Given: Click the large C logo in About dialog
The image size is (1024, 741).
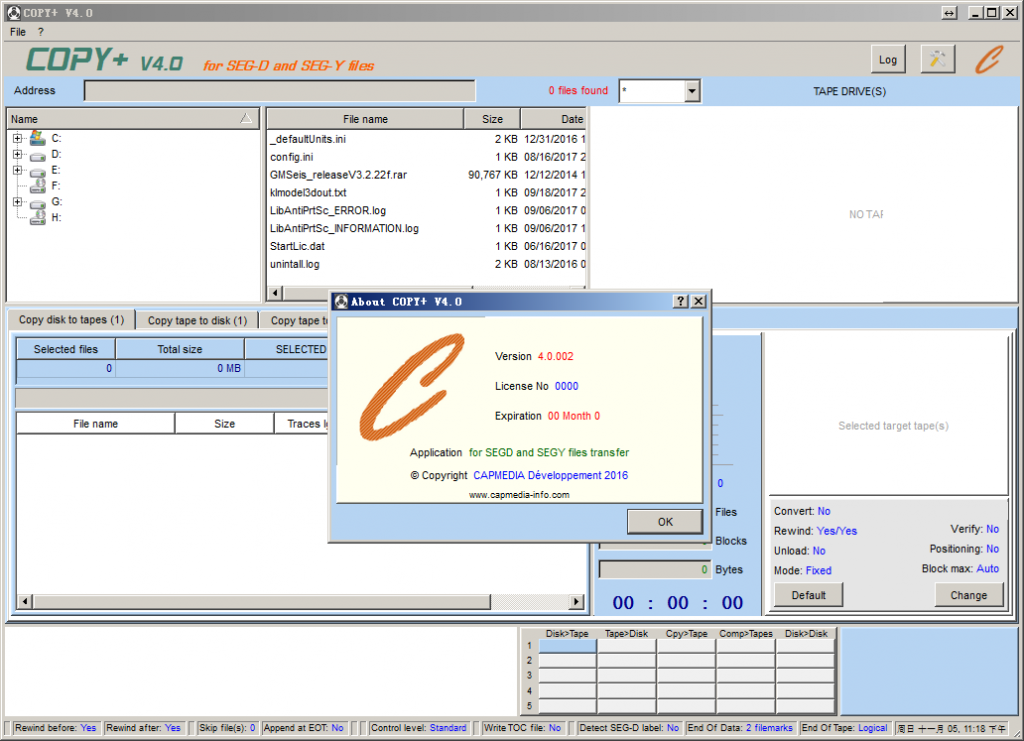Looking at the screenshot, I should (411, 386).
